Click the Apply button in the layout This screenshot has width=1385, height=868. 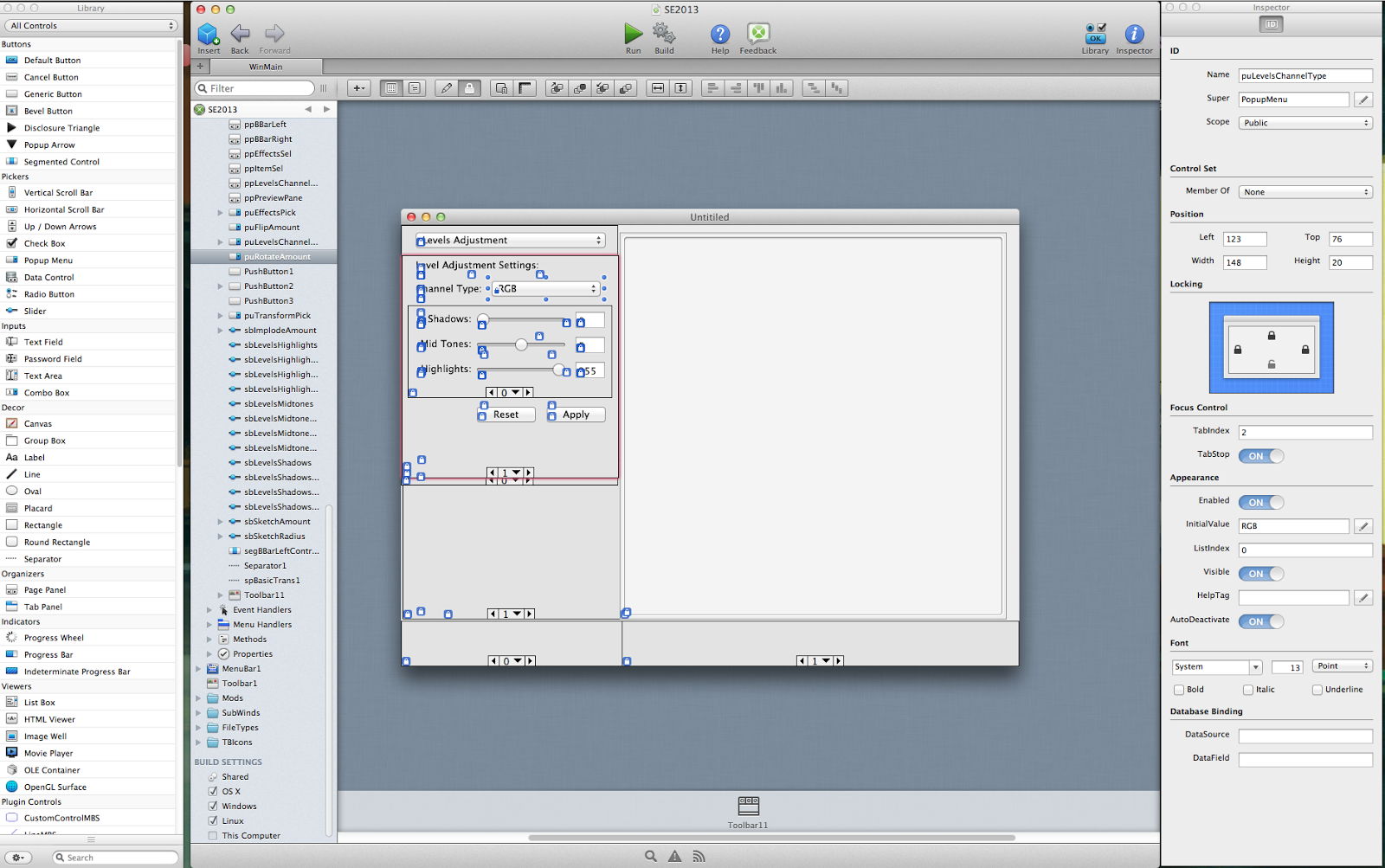click(577, 415)
